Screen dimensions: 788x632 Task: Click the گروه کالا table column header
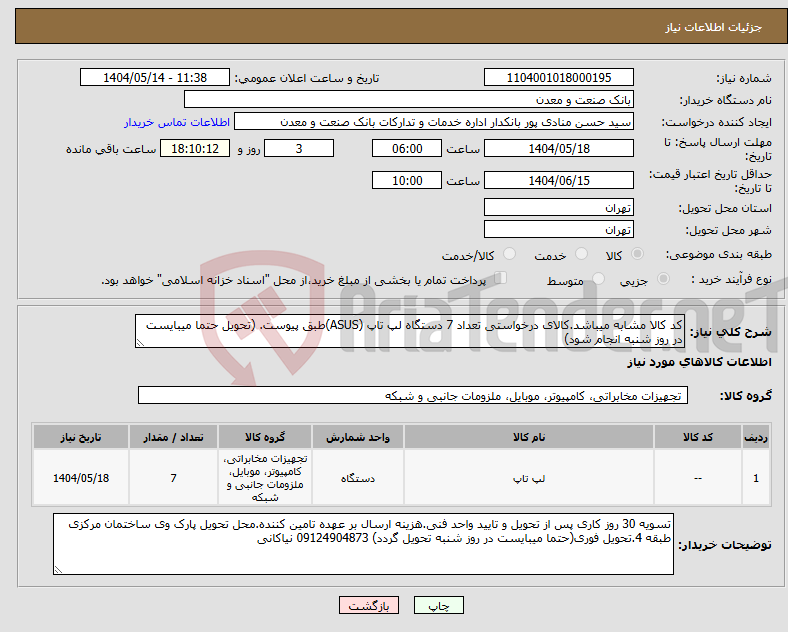pos(265,437)
